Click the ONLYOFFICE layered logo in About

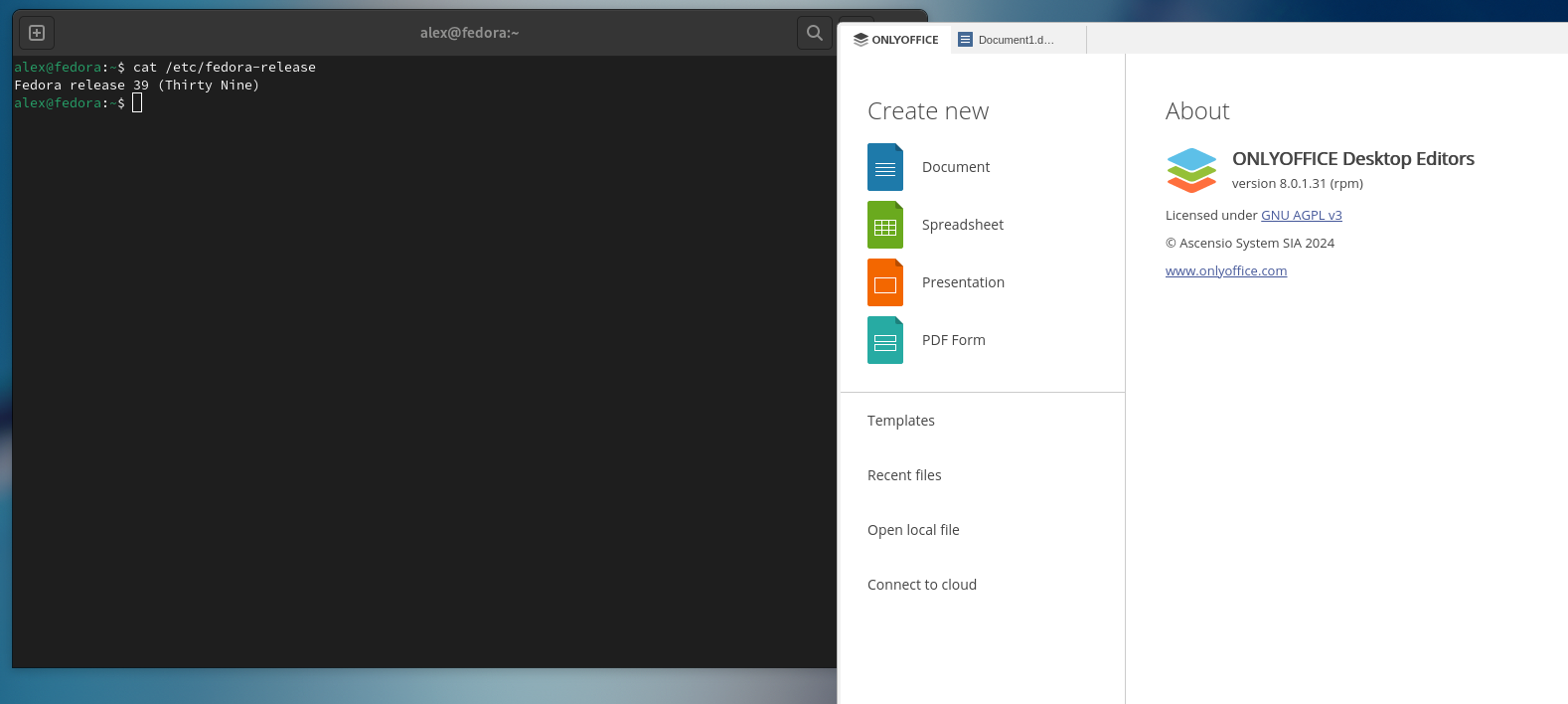(x=1191, y=170)
